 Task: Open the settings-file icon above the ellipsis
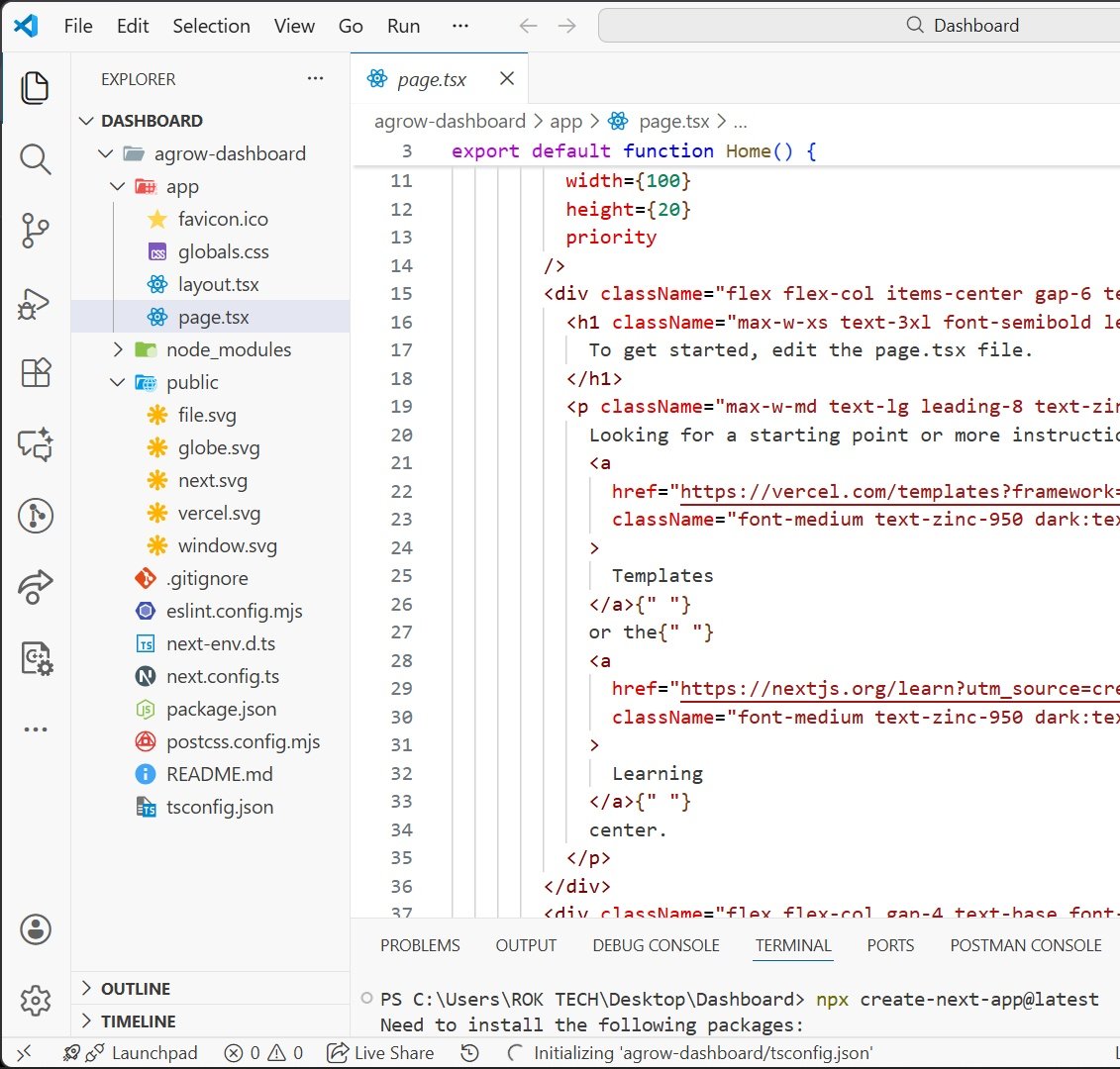pyautogui.click(x=36, y=657)
